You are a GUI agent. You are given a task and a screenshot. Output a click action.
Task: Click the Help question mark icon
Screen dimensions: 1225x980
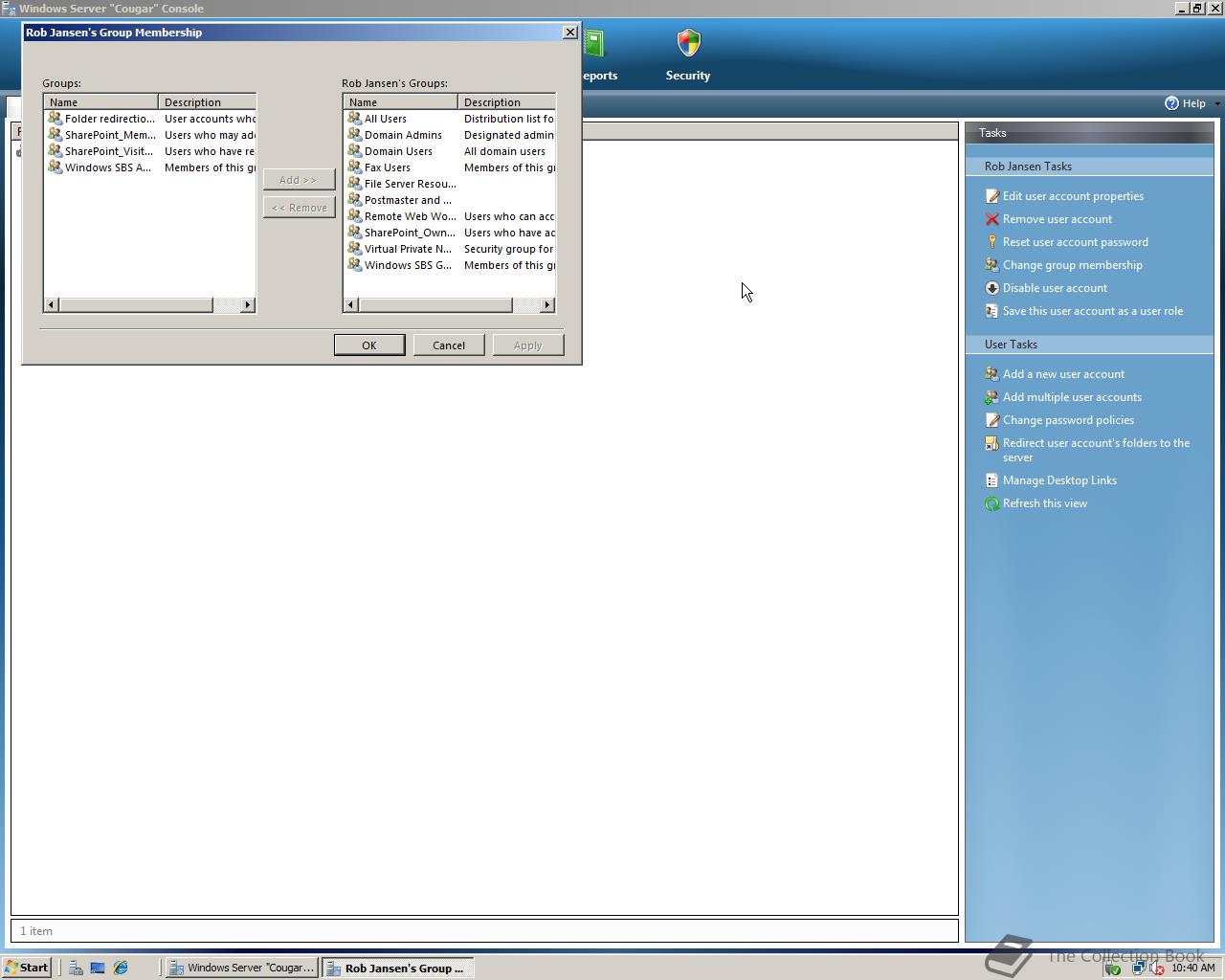point(1169,103)
